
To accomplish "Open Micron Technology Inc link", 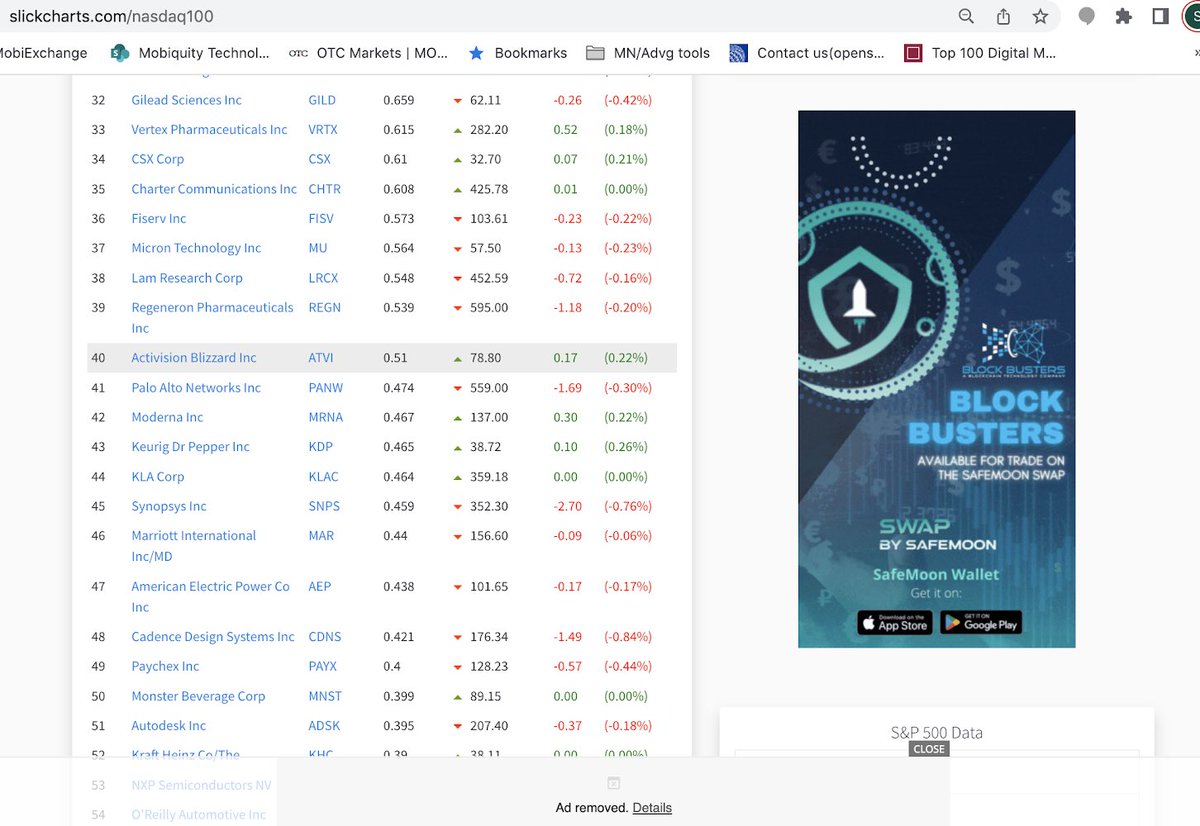I will click(196, 248).
